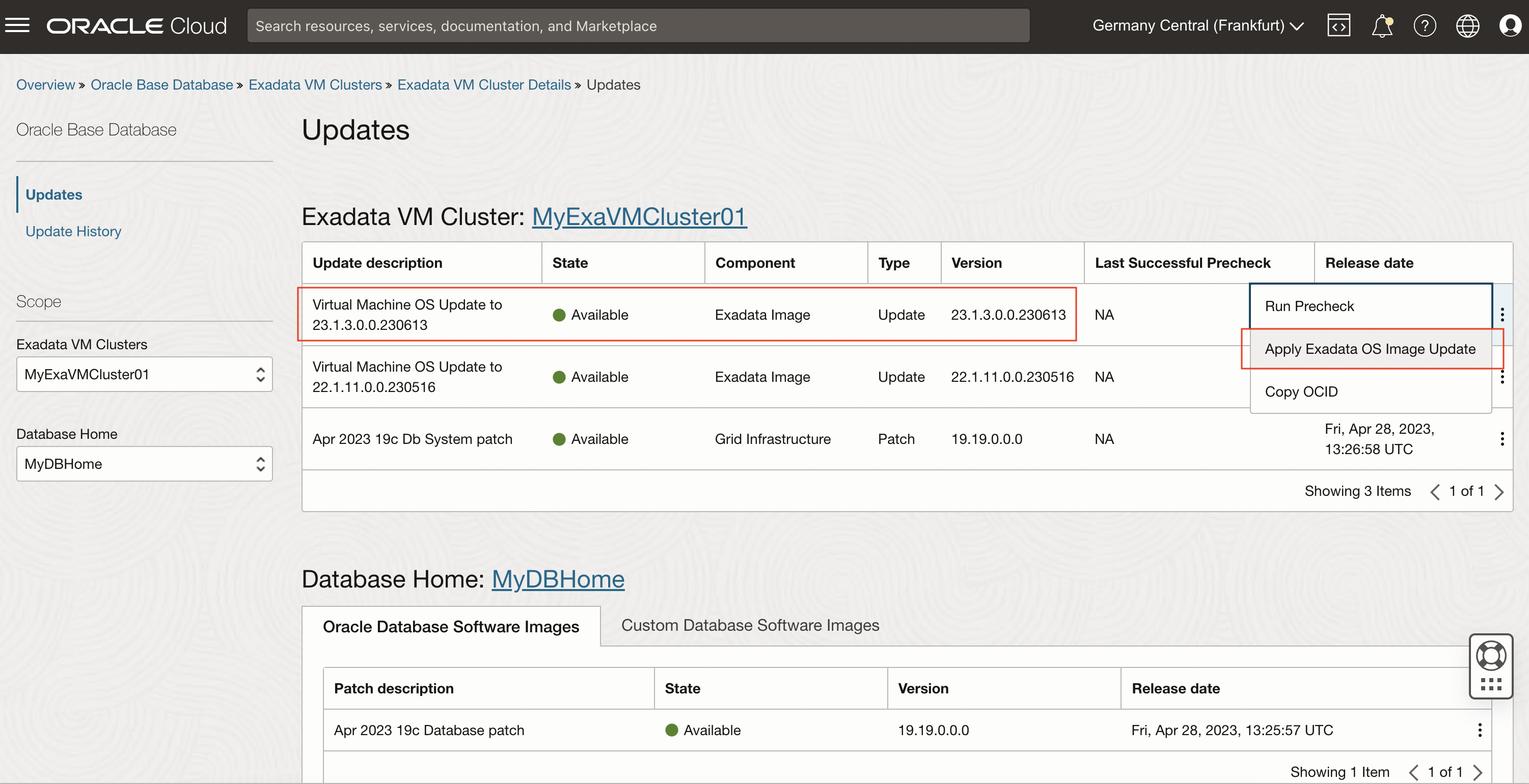The width and height of the screenshot is (1529, 784).
Task: Open the hamburger navigation menu
Action: pyautogui.click(x=17, y=25)
